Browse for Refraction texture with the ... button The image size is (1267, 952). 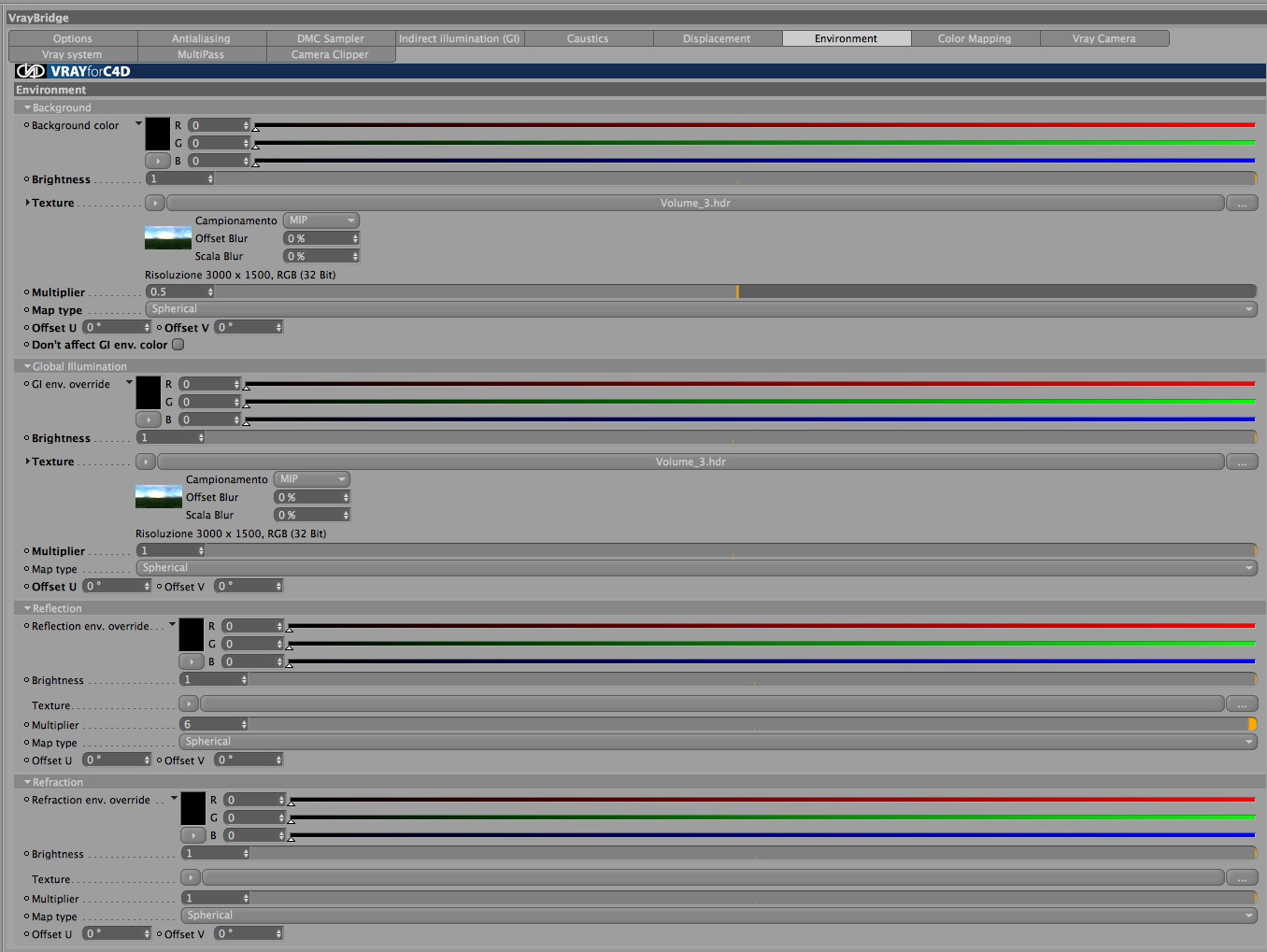(x=1242, y=877)
